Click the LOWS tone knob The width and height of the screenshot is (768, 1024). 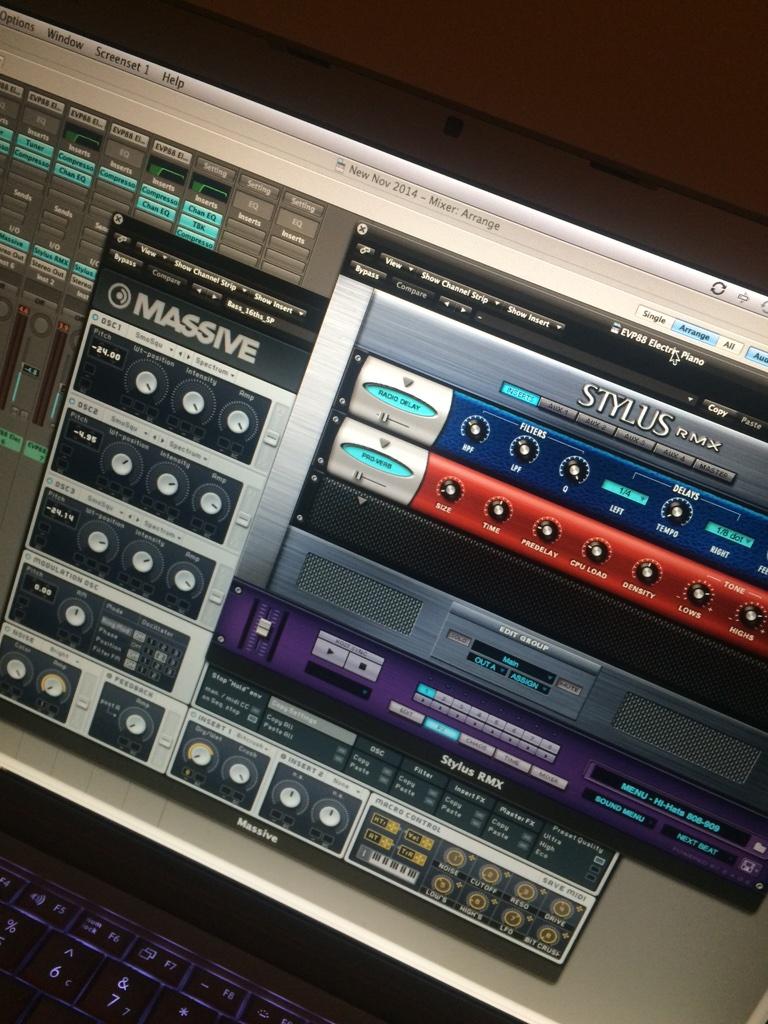click(x=698, y=594)
